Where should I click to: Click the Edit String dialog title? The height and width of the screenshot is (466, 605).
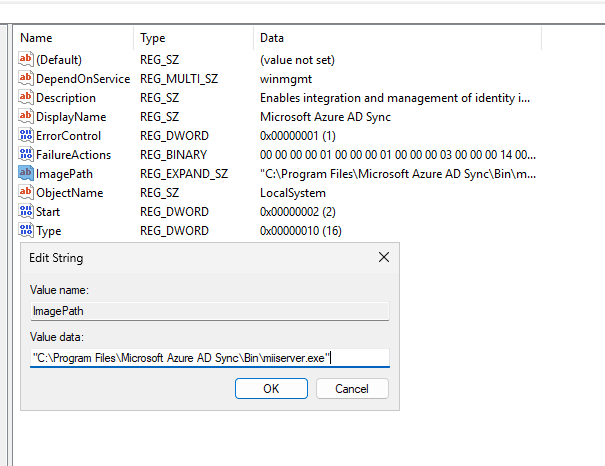[x=56, y=258]
